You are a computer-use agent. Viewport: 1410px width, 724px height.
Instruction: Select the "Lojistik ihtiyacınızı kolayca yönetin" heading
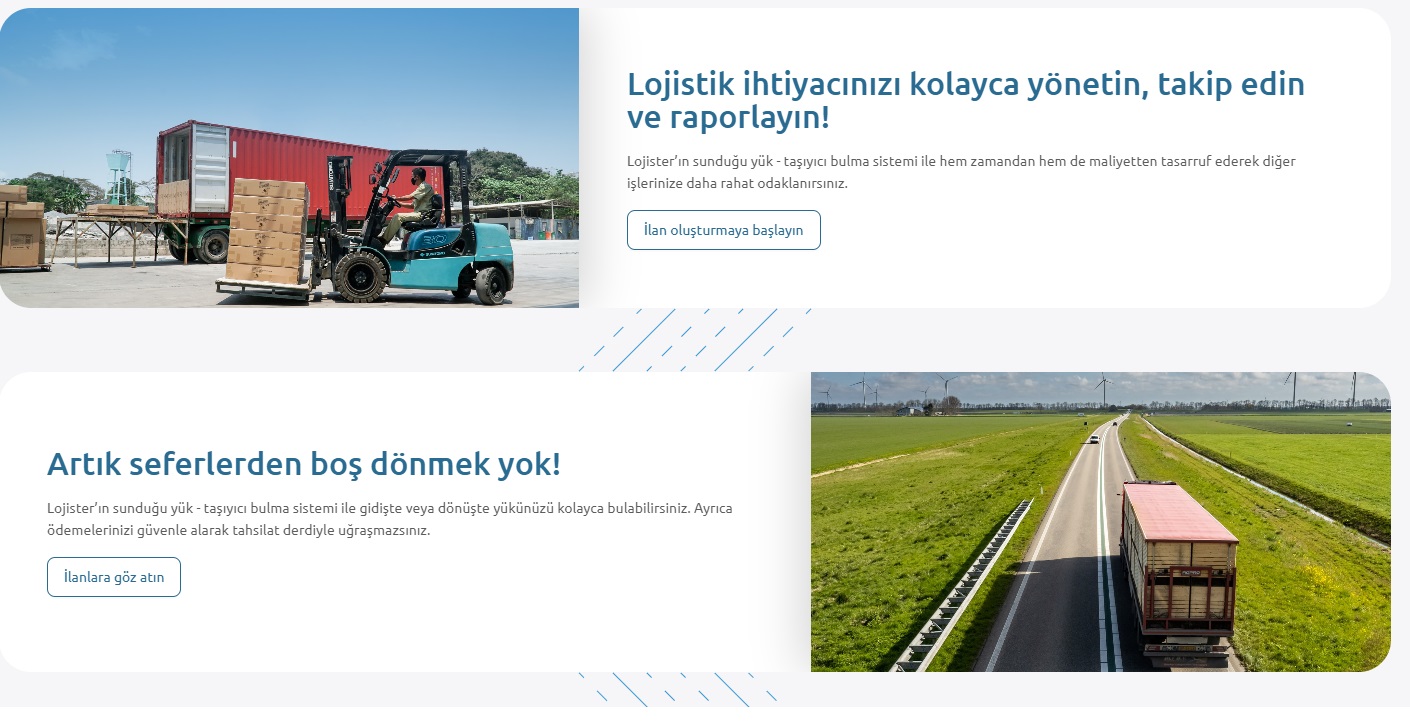coord(965,101)
